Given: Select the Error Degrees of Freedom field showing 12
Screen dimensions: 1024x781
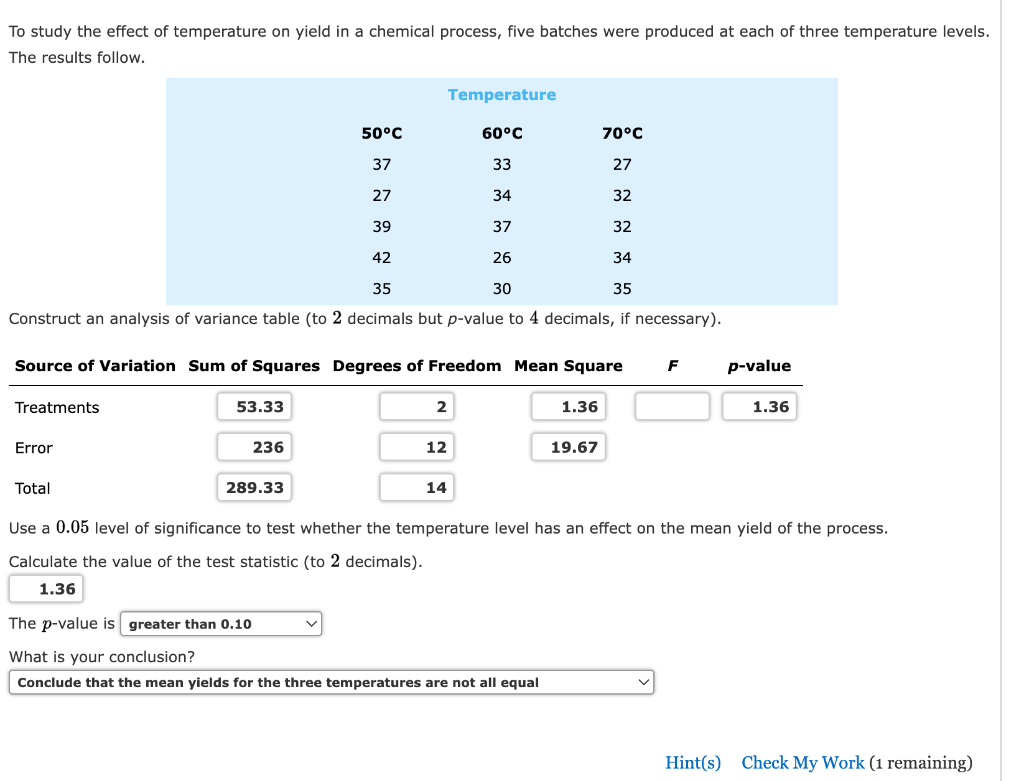Looking at the screenshot, I should (x=416, y=447).
